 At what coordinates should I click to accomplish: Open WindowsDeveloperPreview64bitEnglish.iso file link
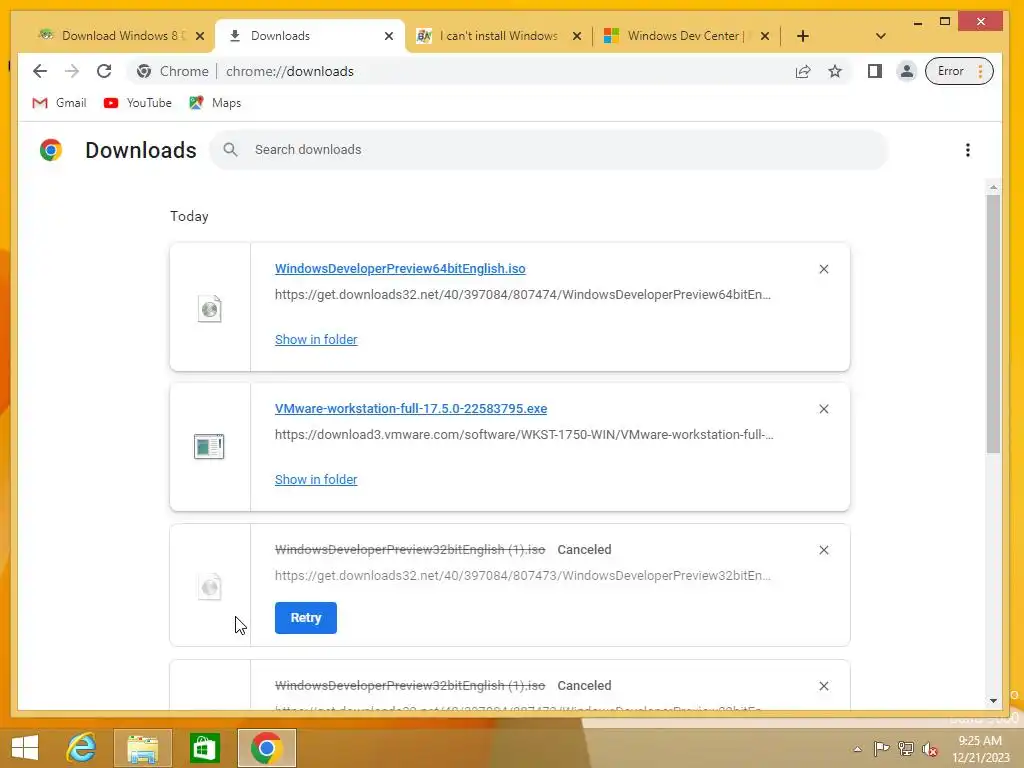point(400,268)
